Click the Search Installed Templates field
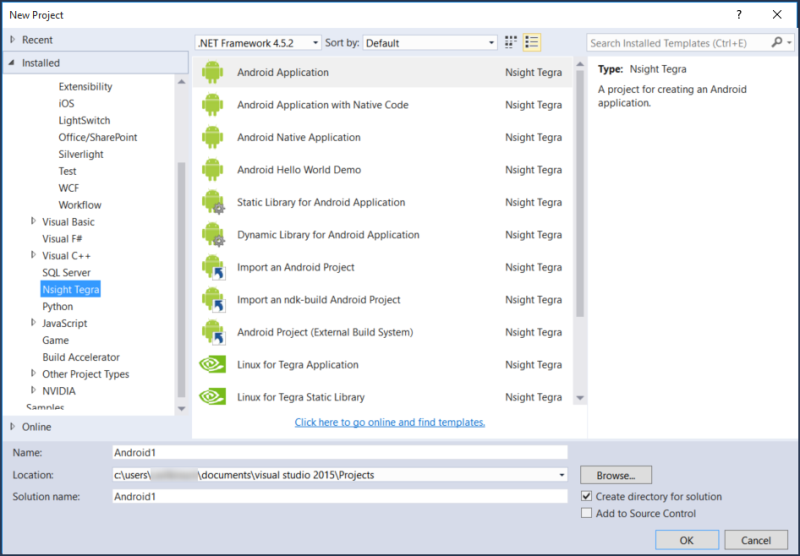The width and height of the screenshot is (800, 556). [x=679, y=43]
